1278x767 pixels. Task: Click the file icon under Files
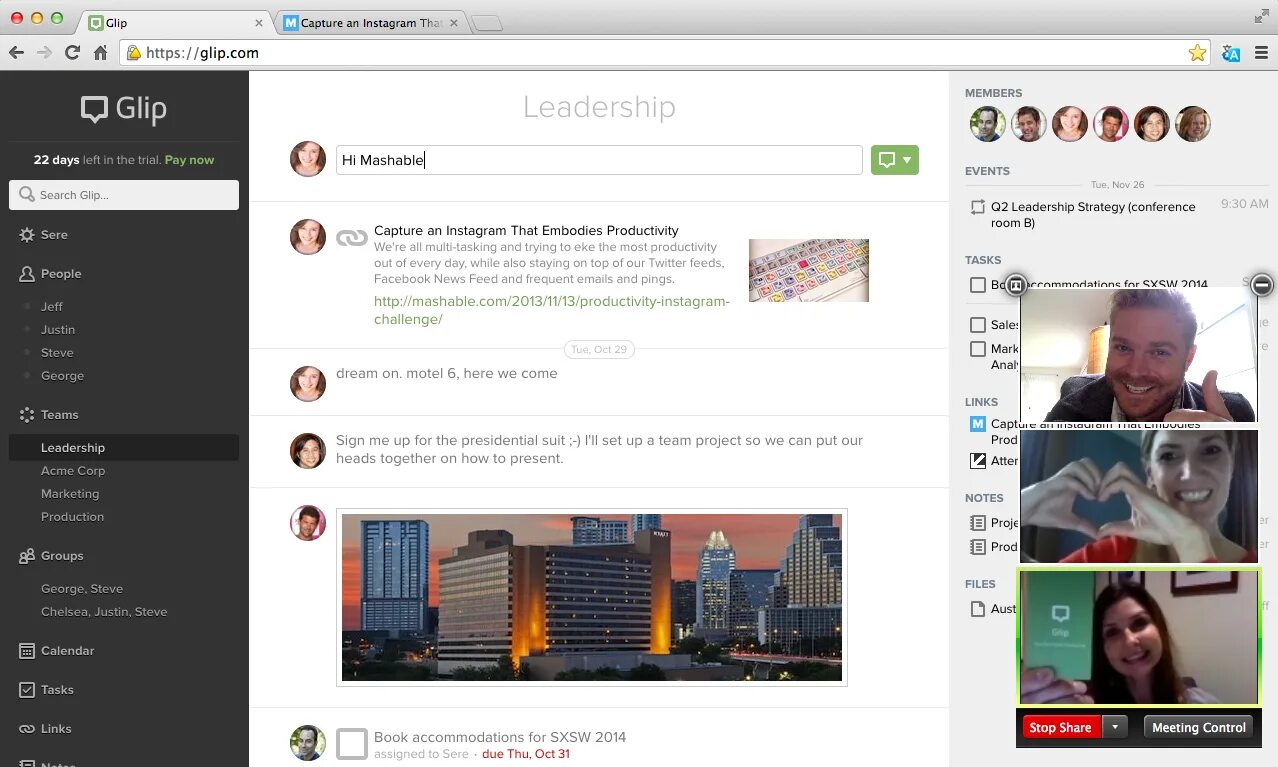click(978, 608)
